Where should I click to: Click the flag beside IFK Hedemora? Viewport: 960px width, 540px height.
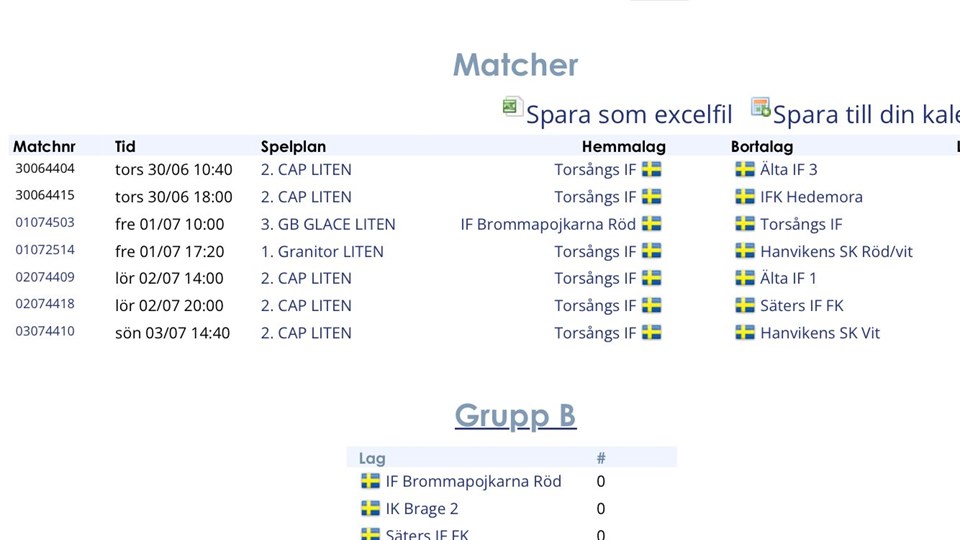745,197
